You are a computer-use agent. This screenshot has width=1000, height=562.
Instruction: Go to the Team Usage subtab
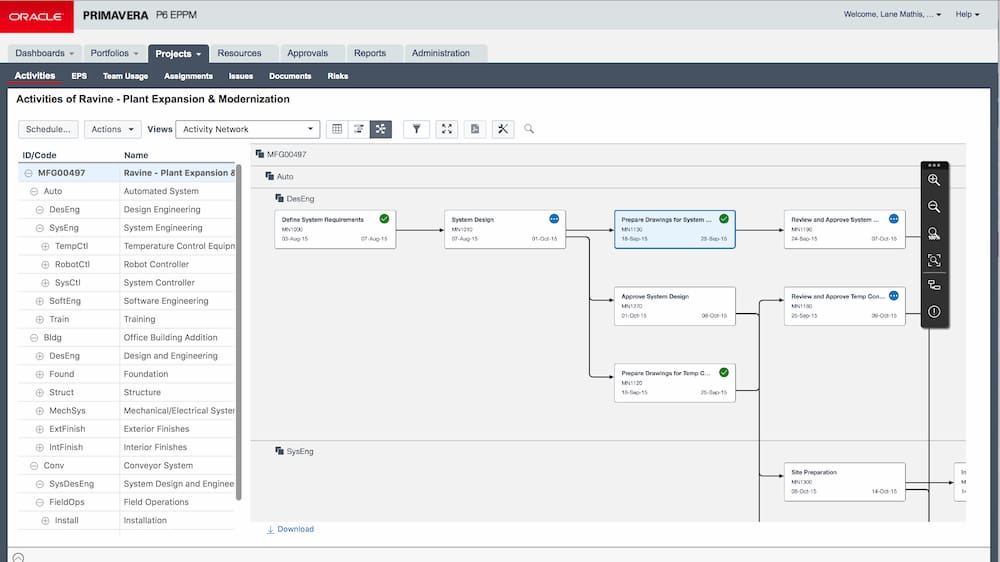pos(125,76)
